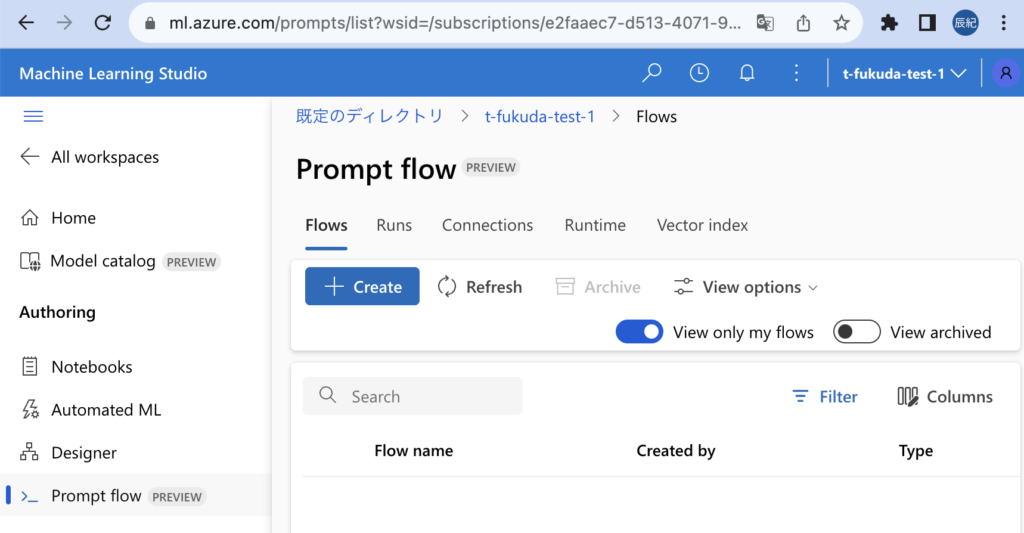This screenshot has height=533, width=1024.
Task: Open the notifications bell icon
Action: point(747,73)
